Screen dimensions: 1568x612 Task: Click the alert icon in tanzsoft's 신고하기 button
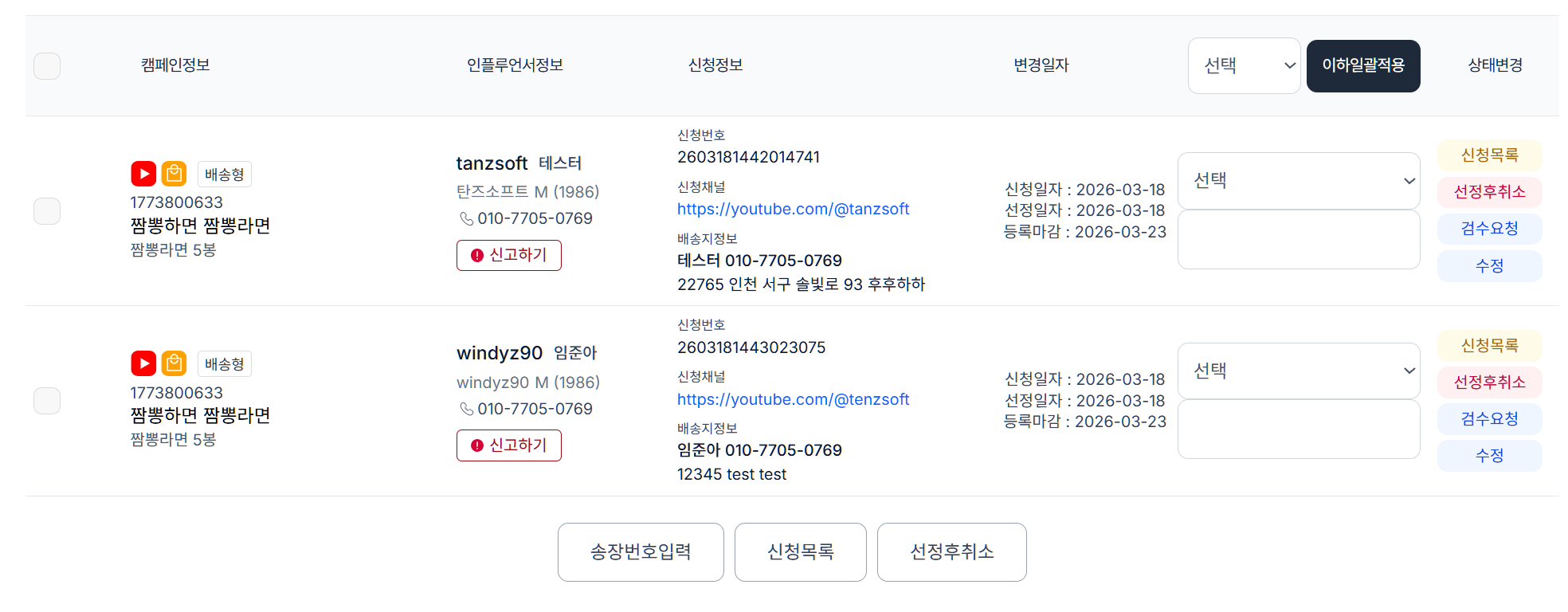click(476, 255)
